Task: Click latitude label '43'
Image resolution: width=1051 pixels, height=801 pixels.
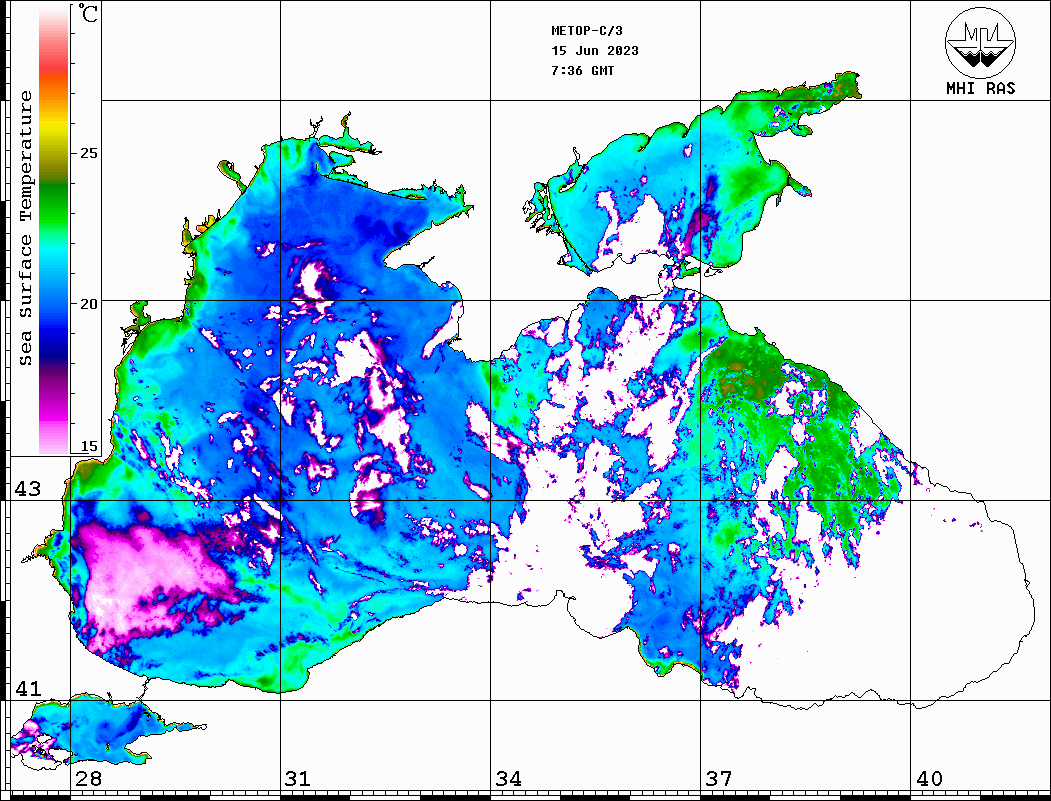Action: click(x=28, y=489)
